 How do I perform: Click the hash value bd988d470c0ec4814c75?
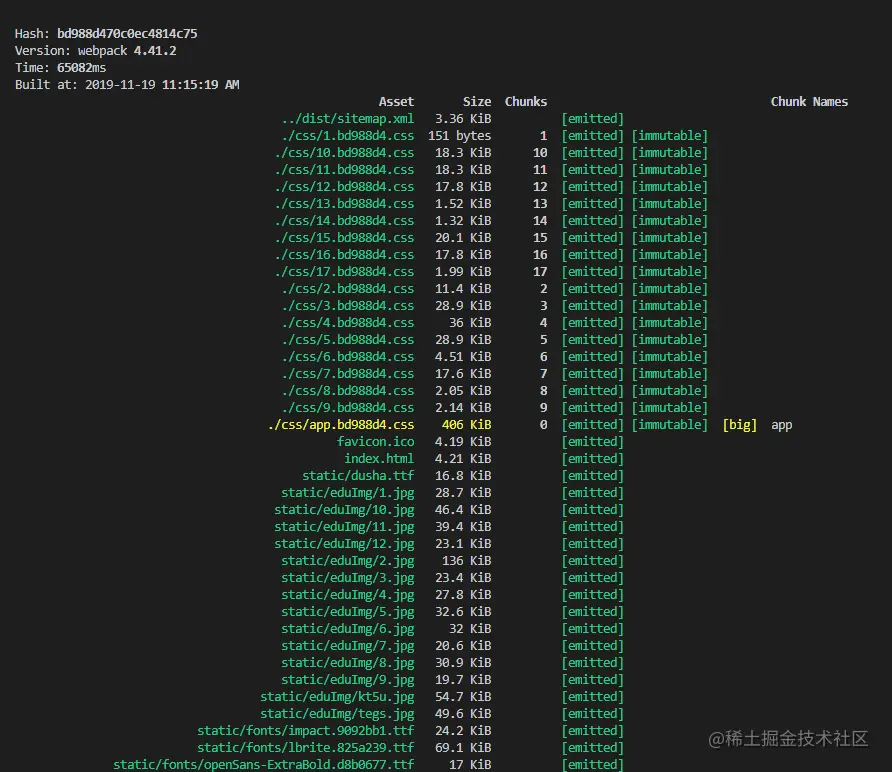[127, 34]
